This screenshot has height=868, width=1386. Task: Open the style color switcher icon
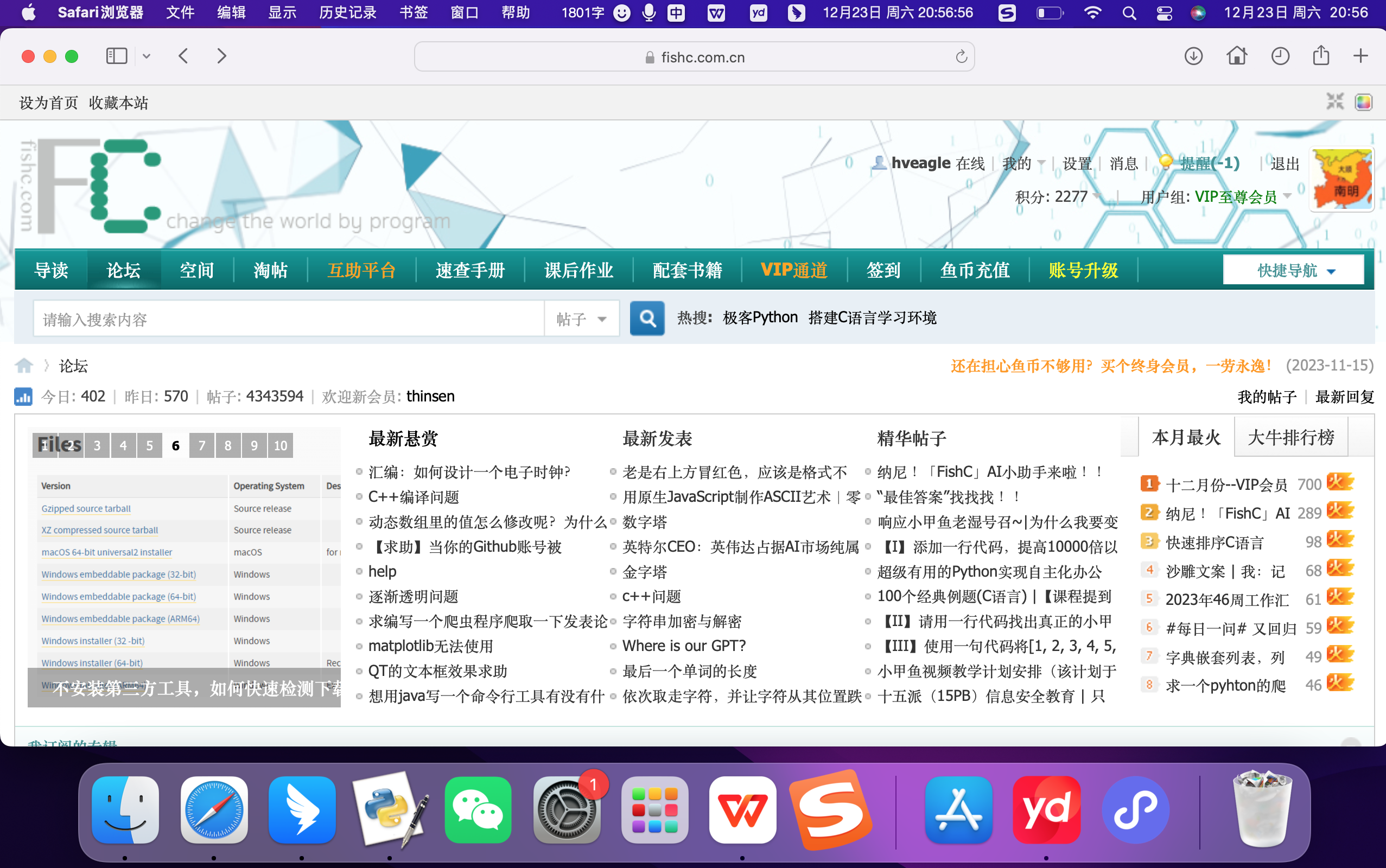[x=1363, y=102]
